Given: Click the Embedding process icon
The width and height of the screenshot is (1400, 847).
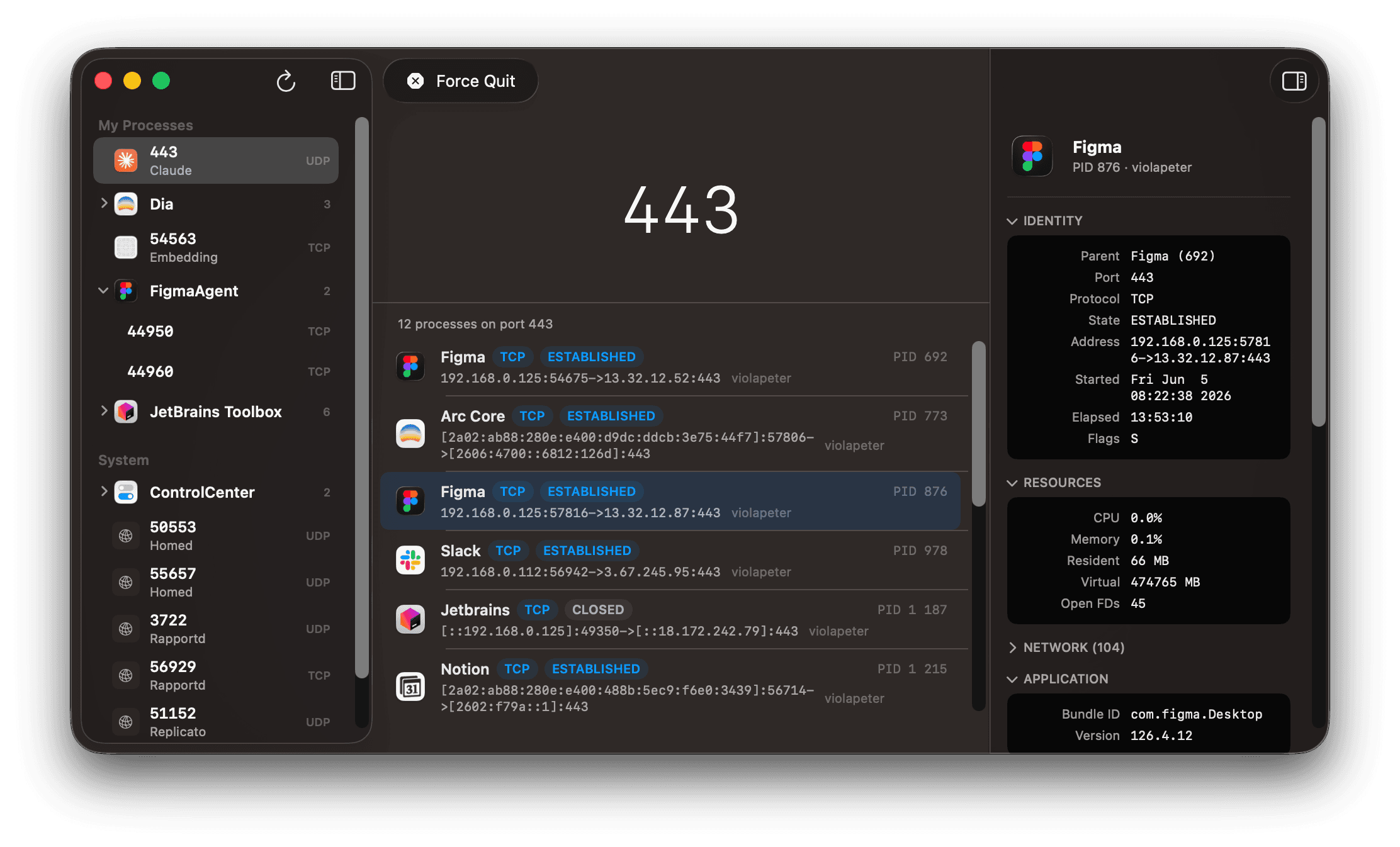Looking at the screenshot, I should 126,247.
